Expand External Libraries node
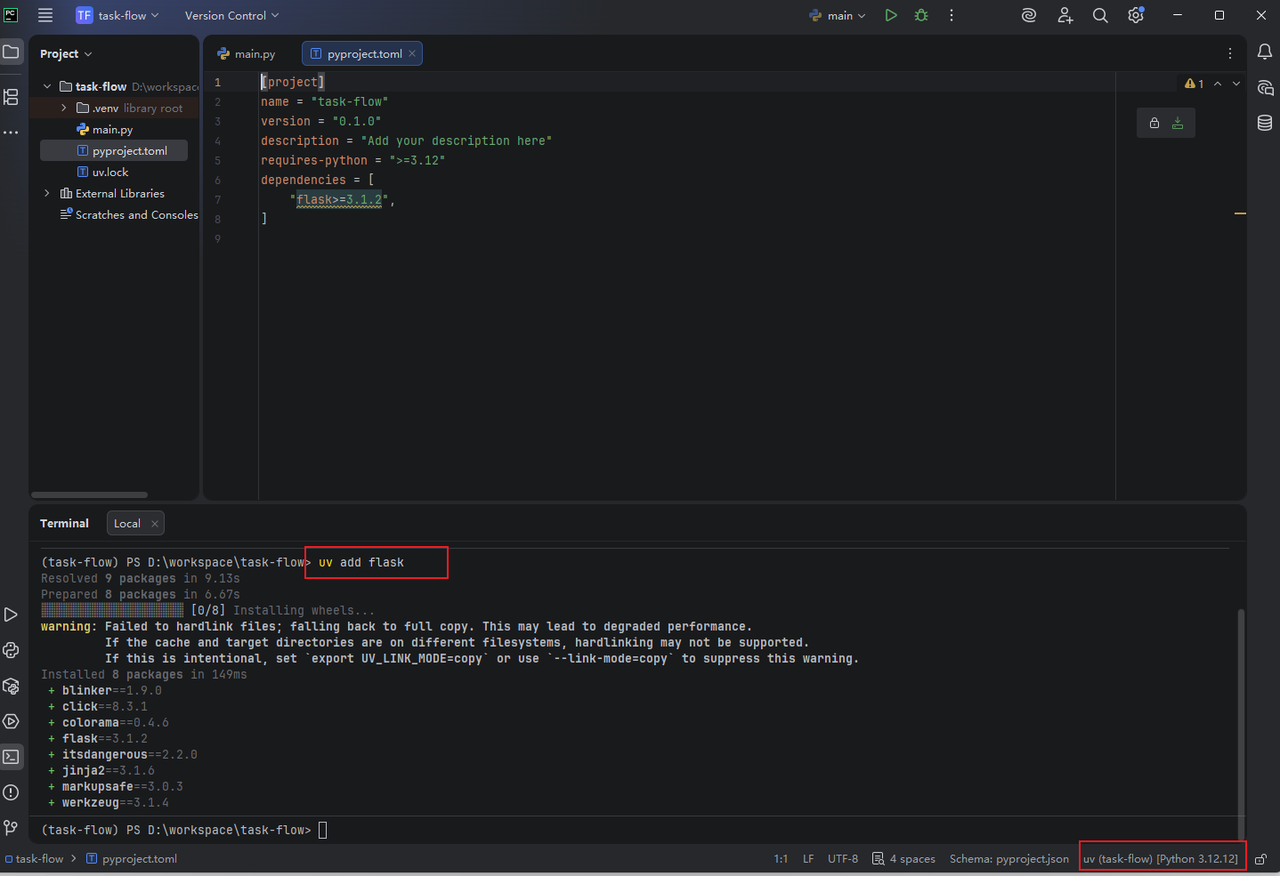1280x876 pixels. [47, 194]
